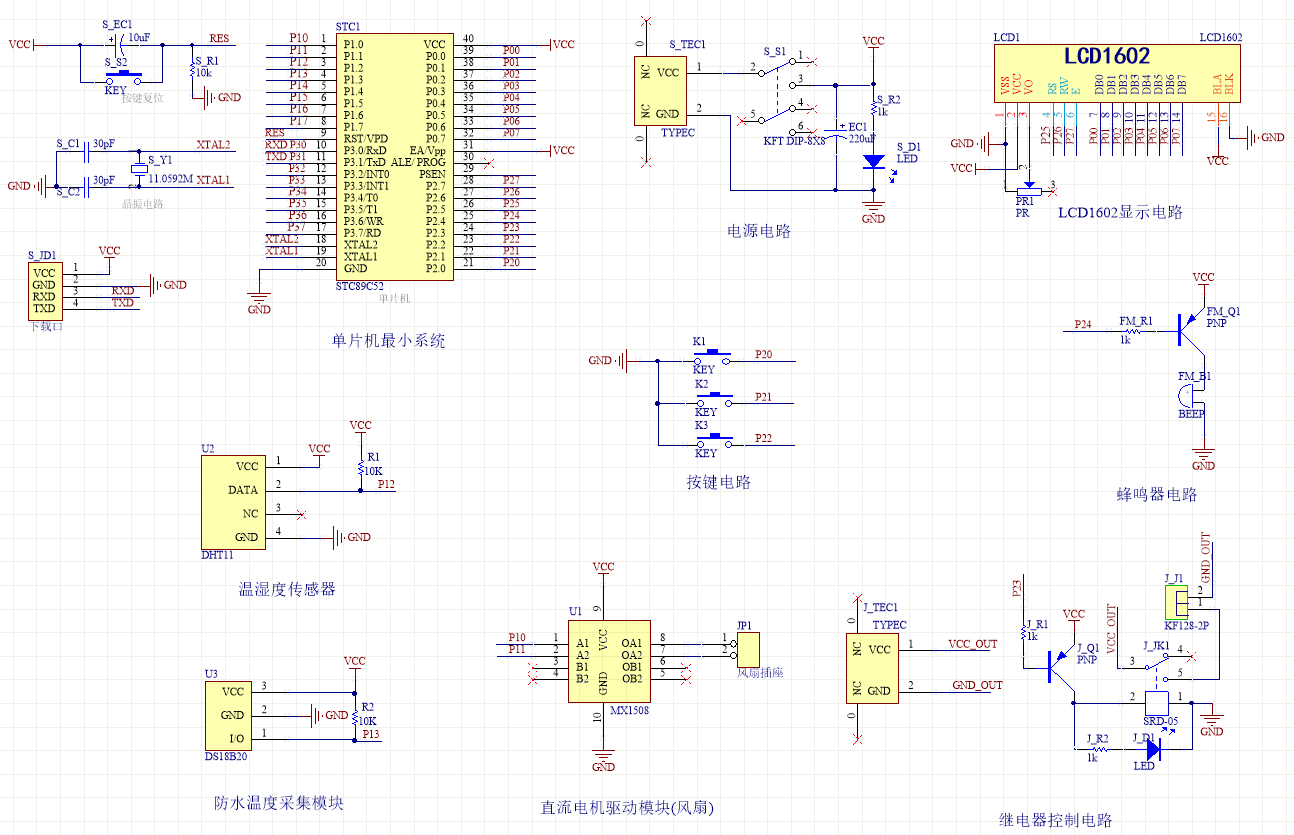The image size is (1294, 835).
Task: Select the S_S2 reset key symbol
Action: pyautogui.click(x=123, y=76)
